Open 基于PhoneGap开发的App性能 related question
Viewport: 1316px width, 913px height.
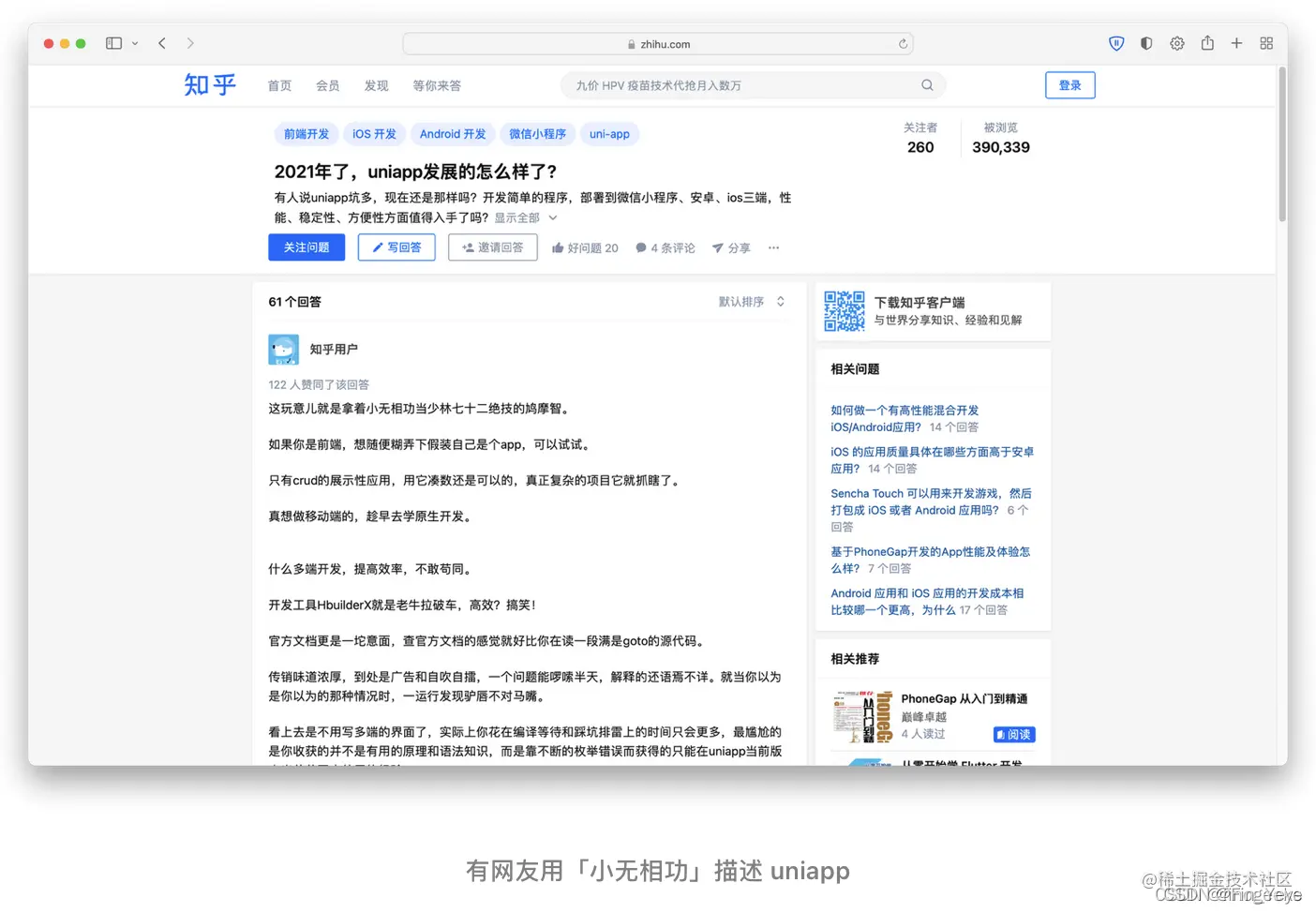click(x=930, y=560)
